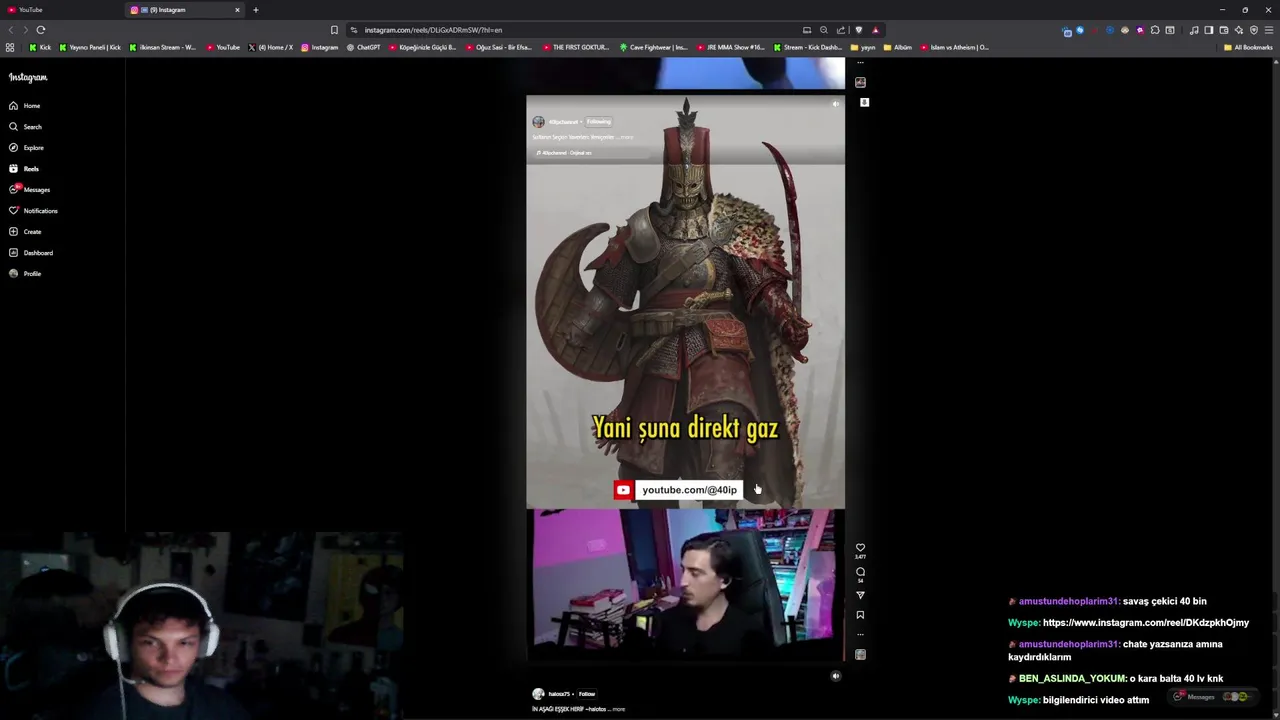Open previous reel's audio thumbnail
This screenshot has width=1280, height=720.
tap(860, 82)
